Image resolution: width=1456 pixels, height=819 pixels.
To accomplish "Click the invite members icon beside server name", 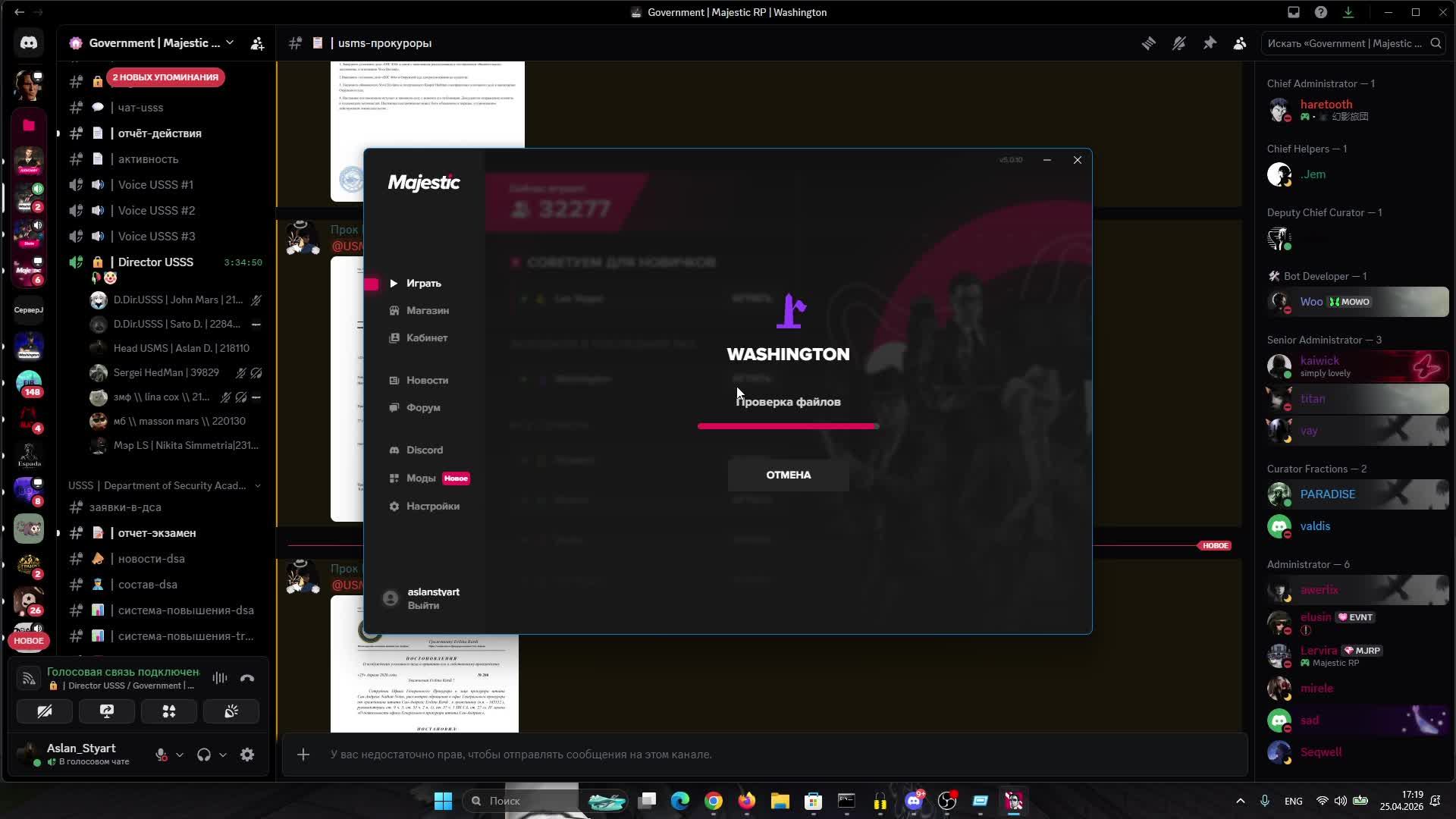I will tap(258, 43).
